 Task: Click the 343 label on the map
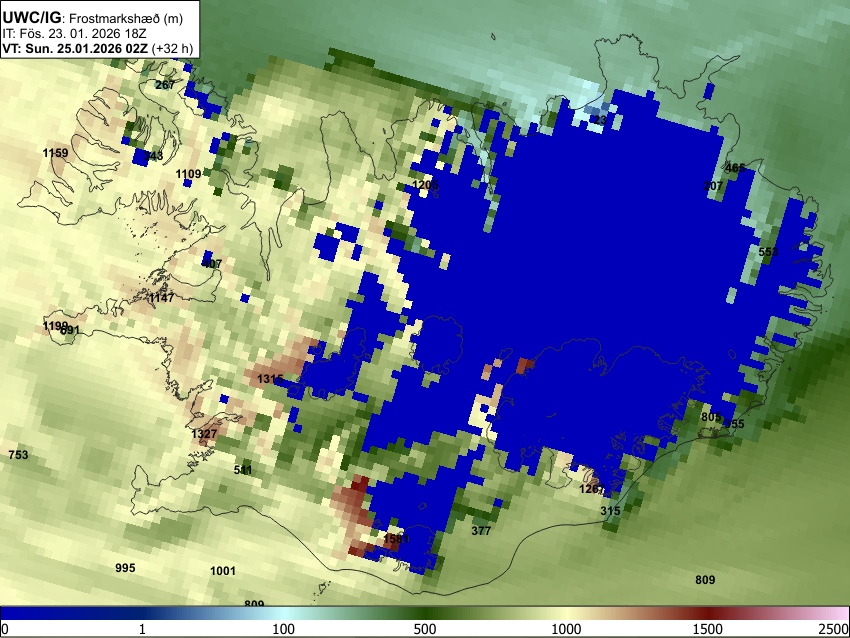(153, 156)
